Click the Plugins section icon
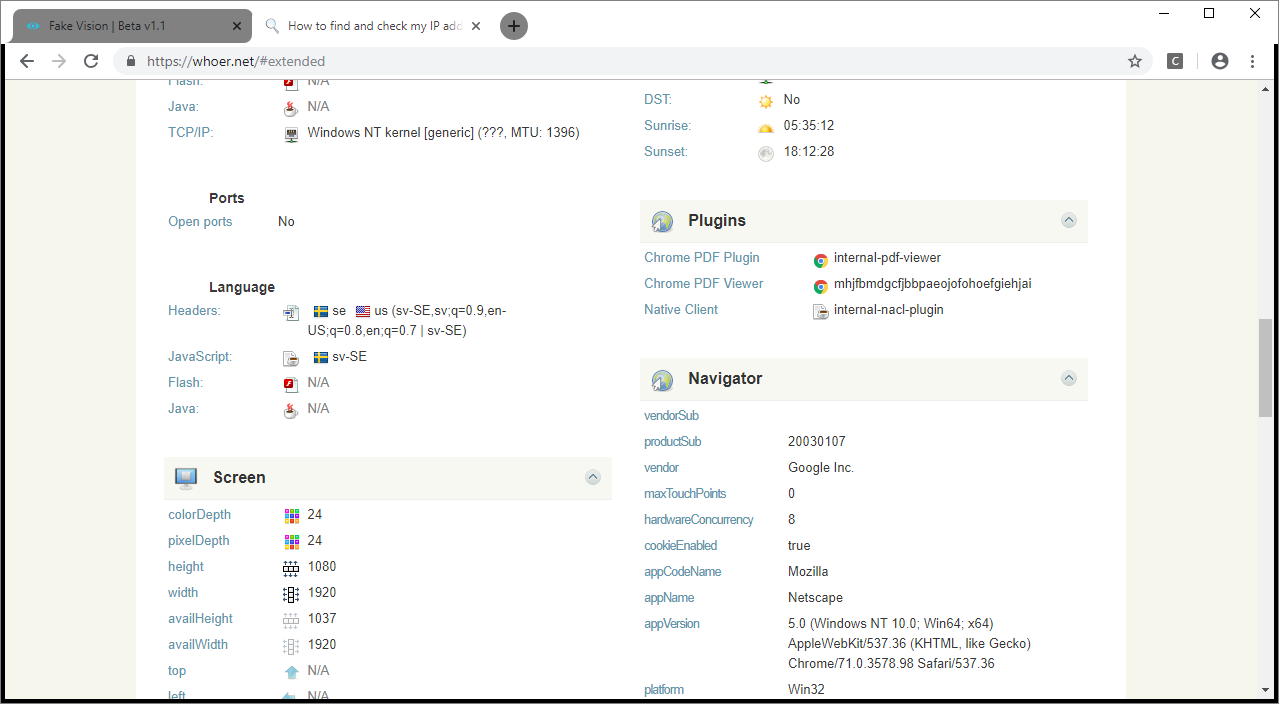Screen dimensions: 1279x704 click(662, 221)
